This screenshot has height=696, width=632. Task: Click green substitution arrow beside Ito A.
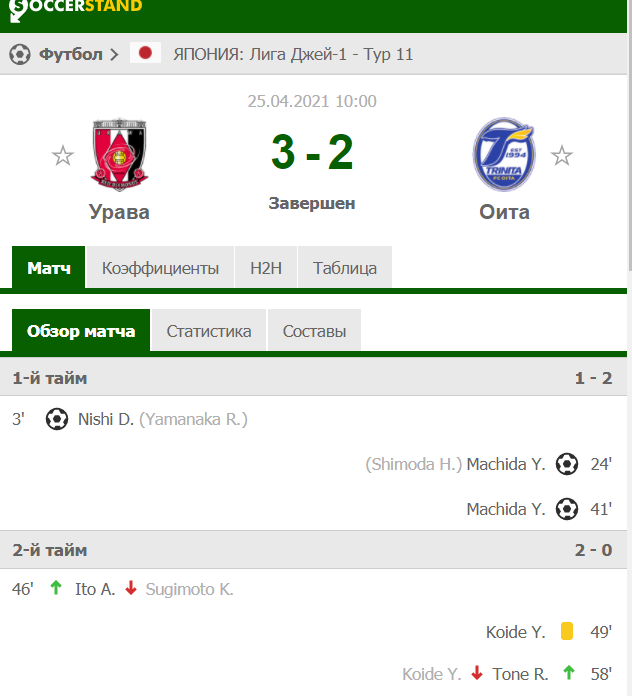coord(56,589)
